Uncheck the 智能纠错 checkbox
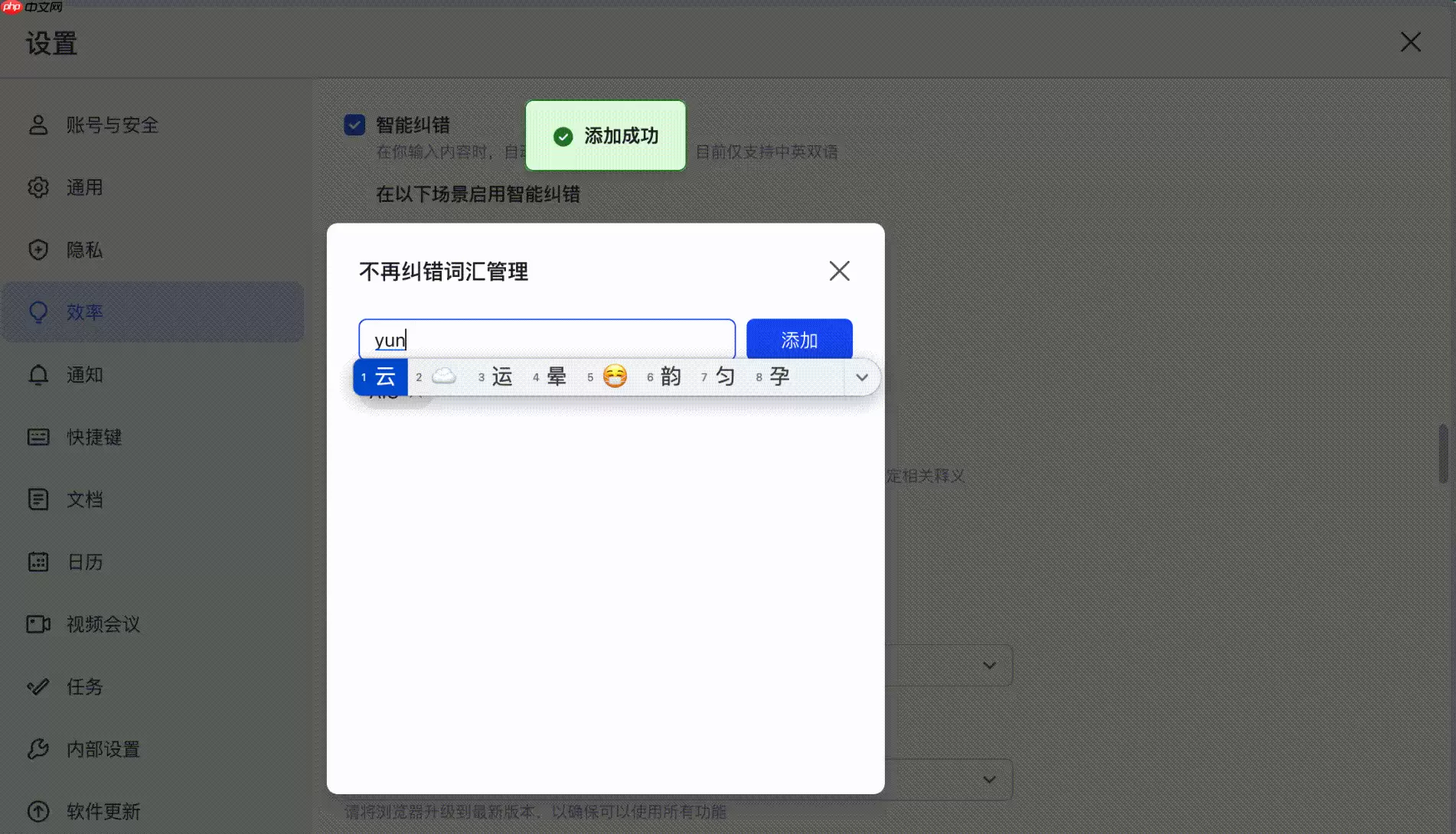Viewport: 1456px width, 834px height. [354, 124]
